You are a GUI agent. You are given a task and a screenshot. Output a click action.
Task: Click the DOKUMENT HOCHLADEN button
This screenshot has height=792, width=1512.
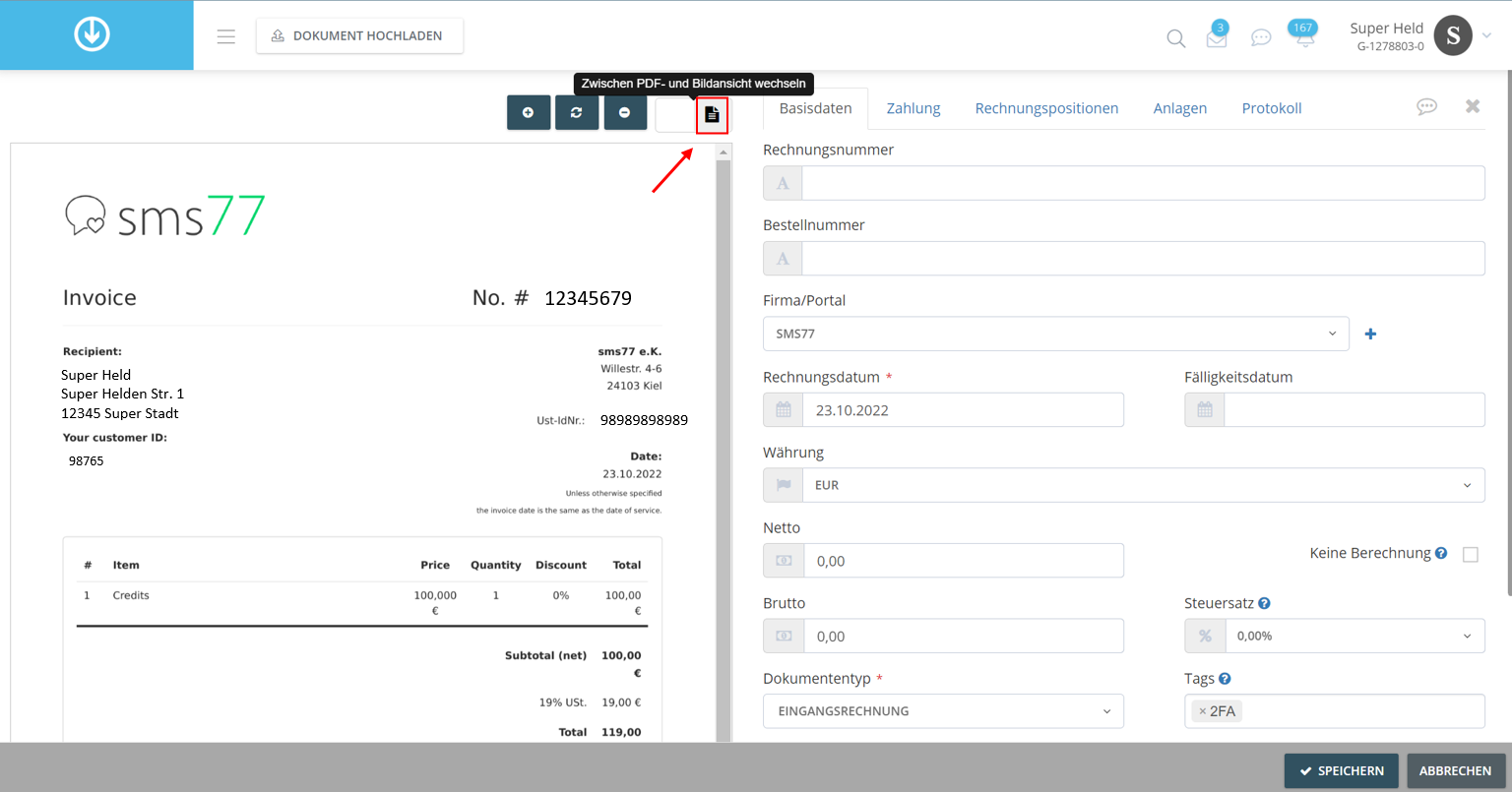point(359,35)
